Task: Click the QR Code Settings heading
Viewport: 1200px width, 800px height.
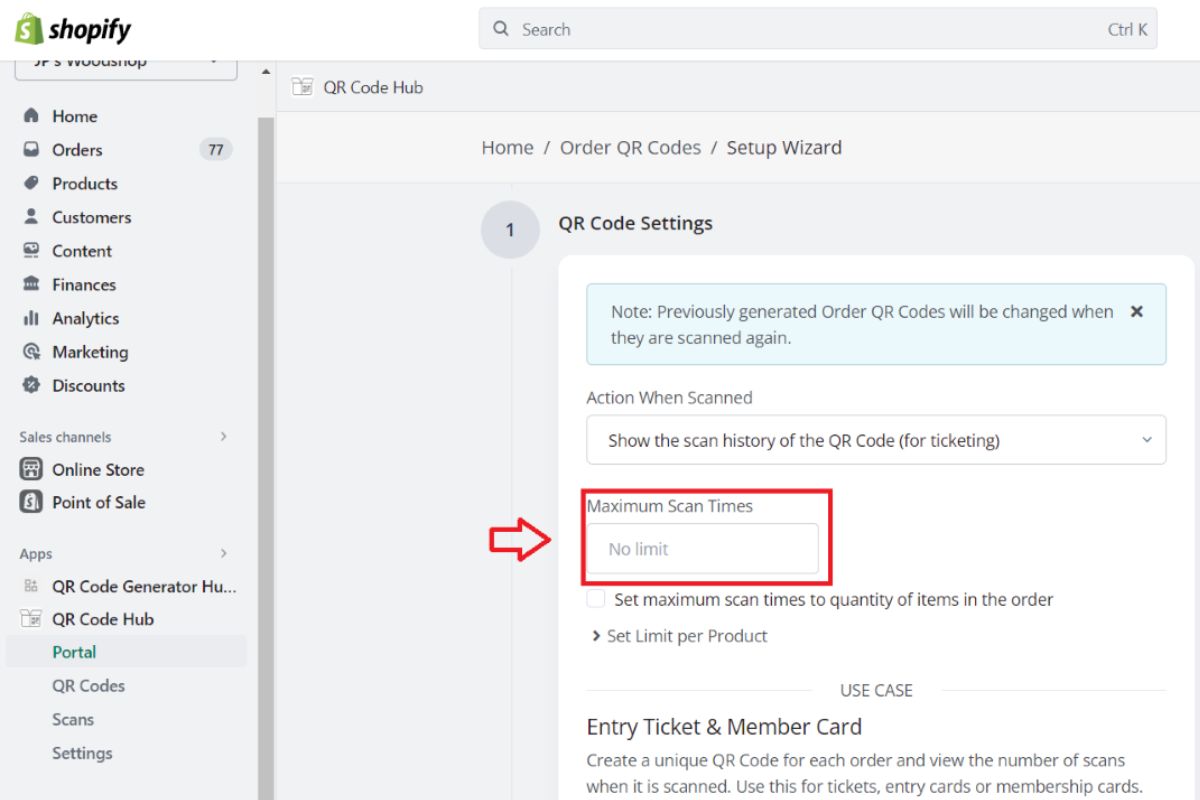Action: (x=635, y=223)
